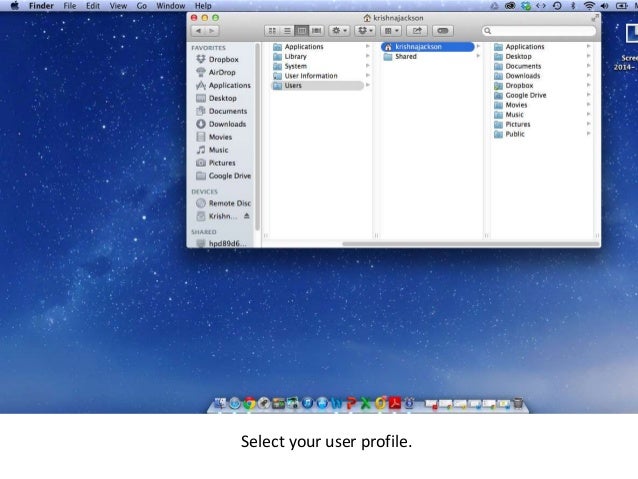Launch Google Chrome from the Dock
638x479 pixels.
pos(249,403)
